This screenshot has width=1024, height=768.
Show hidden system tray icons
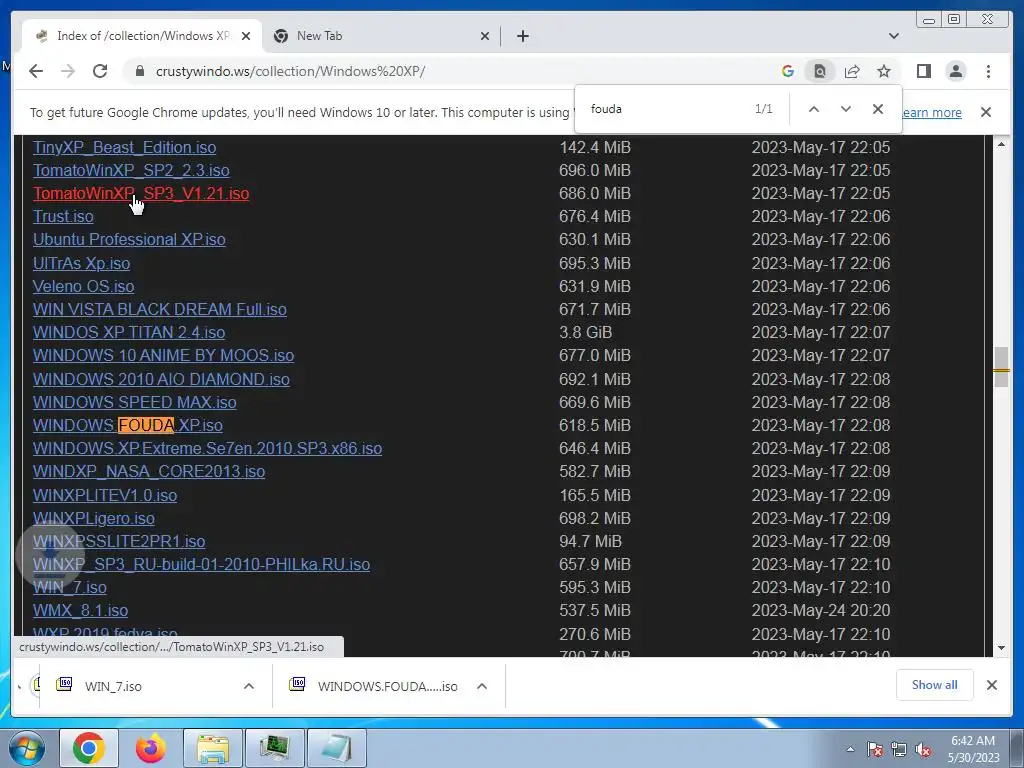point(850,749)
